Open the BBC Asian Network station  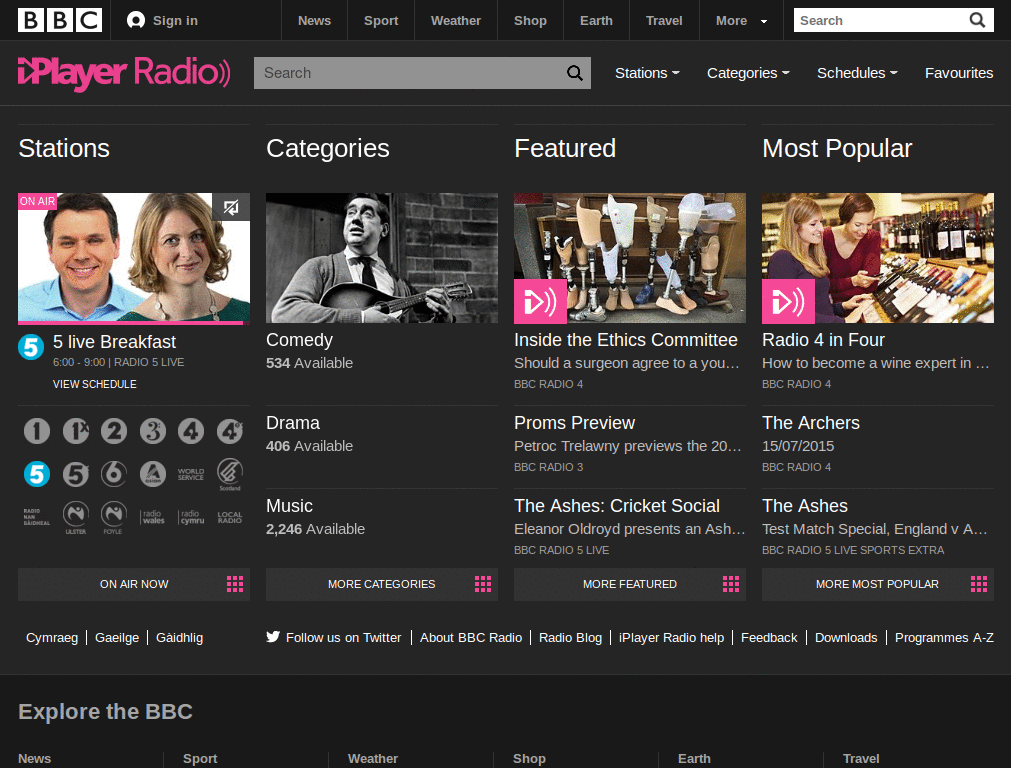(152, 474)
